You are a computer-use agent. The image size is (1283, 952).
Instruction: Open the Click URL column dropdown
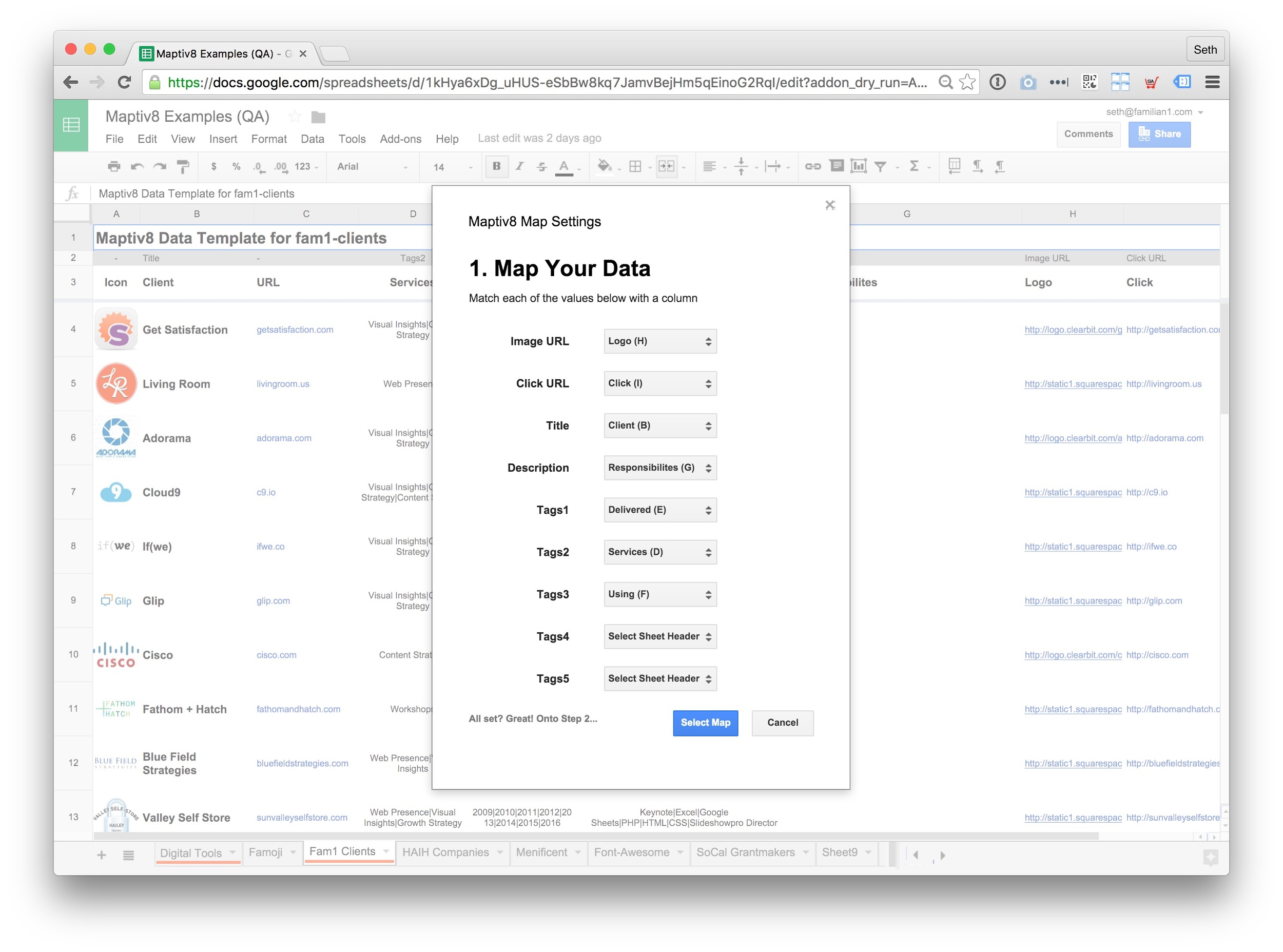(660, 383)
